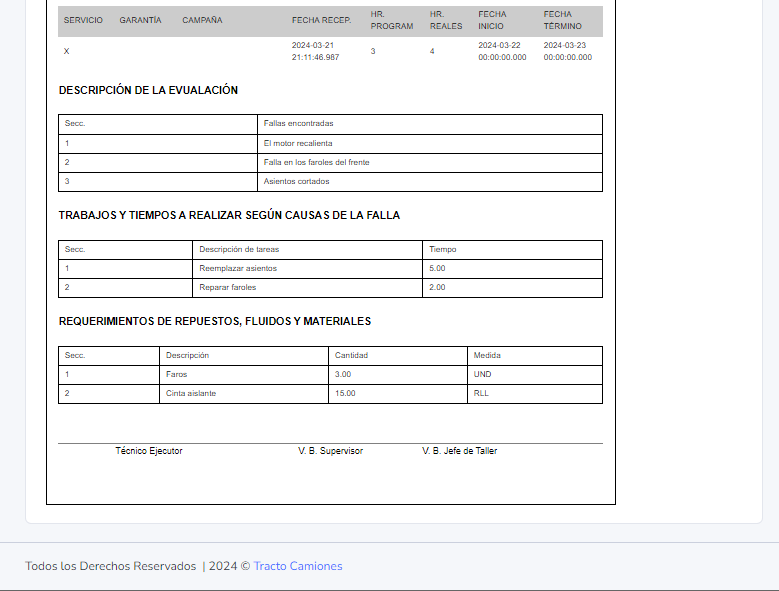
Task: Click the end date 2024-03-23 value
Action: pyautogui.click(x=568, y=51)
